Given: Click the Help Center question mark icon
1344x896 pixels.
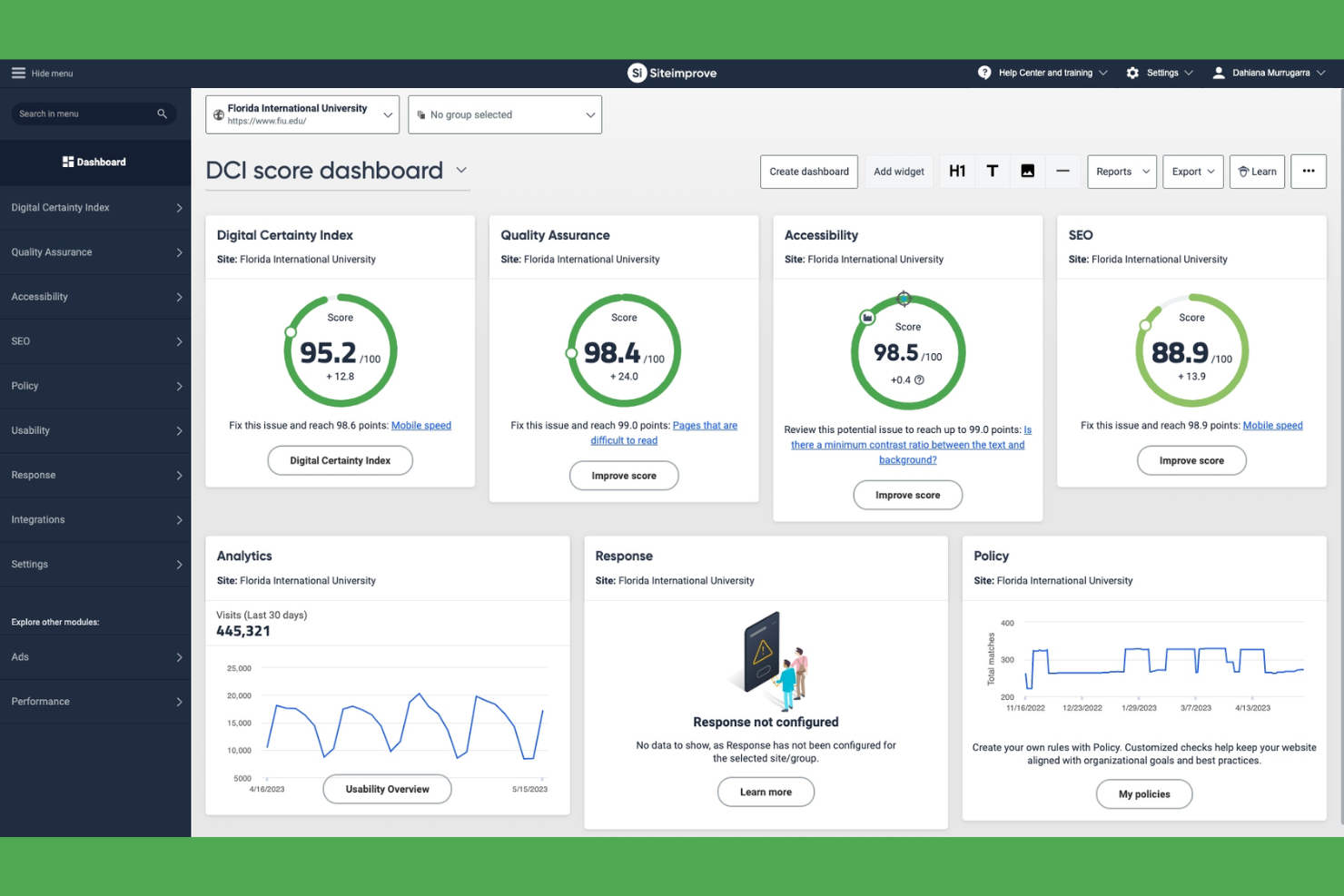Looking at the screenshot, I should (x=984, y=73).
